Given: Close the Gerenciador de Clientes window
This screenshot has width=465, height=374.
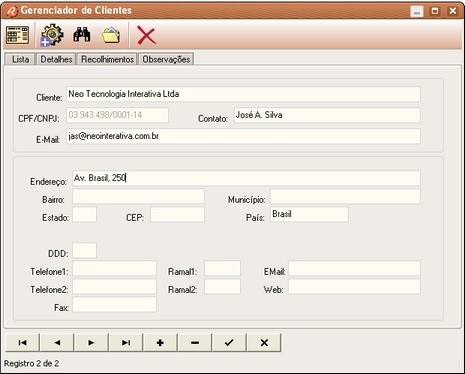Looking at the screenshot, I should [x=453, y=11].
